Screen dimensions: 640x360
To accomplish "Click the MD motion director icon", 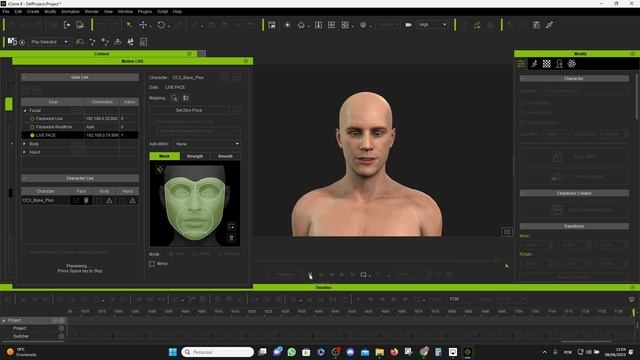I will [x=12, y=42].
